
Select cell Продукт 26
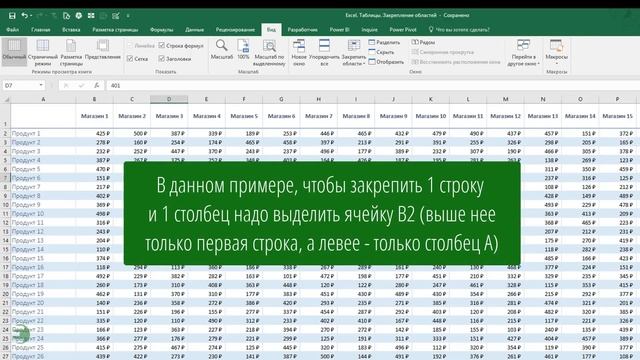[43, 356]
